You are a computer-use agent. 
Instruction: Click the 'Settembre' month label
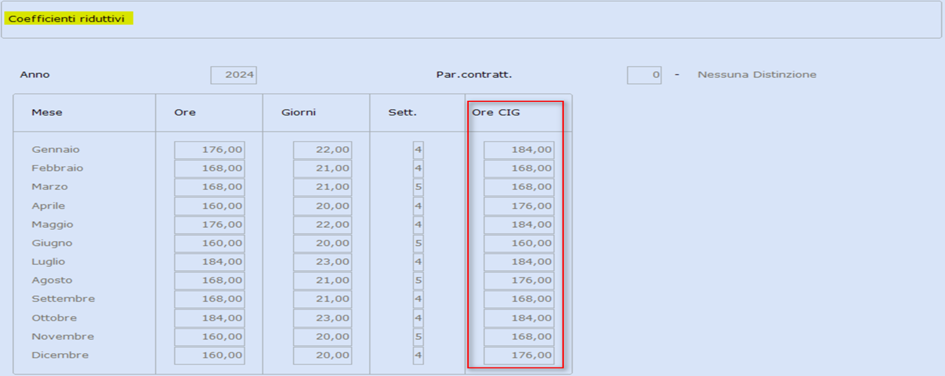[63, 299]
